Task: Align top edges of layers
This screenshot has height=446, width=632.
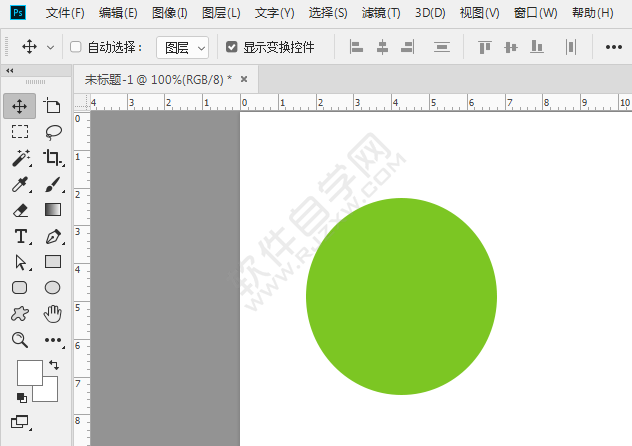Action: pyautogui.click(x=485, y=47)
